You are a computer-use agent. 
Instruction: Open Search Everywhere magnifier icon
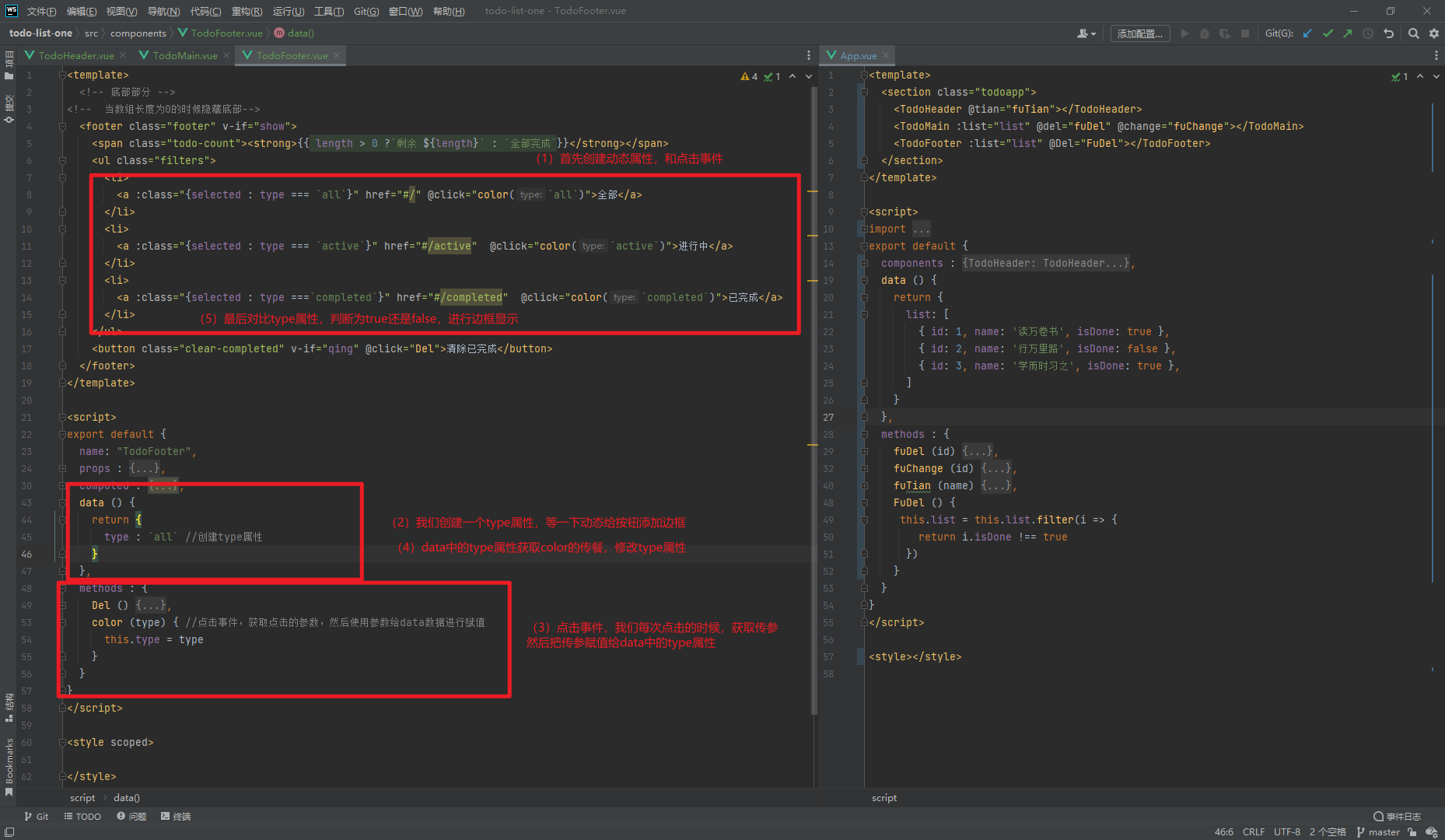[x=1414, y=33]
